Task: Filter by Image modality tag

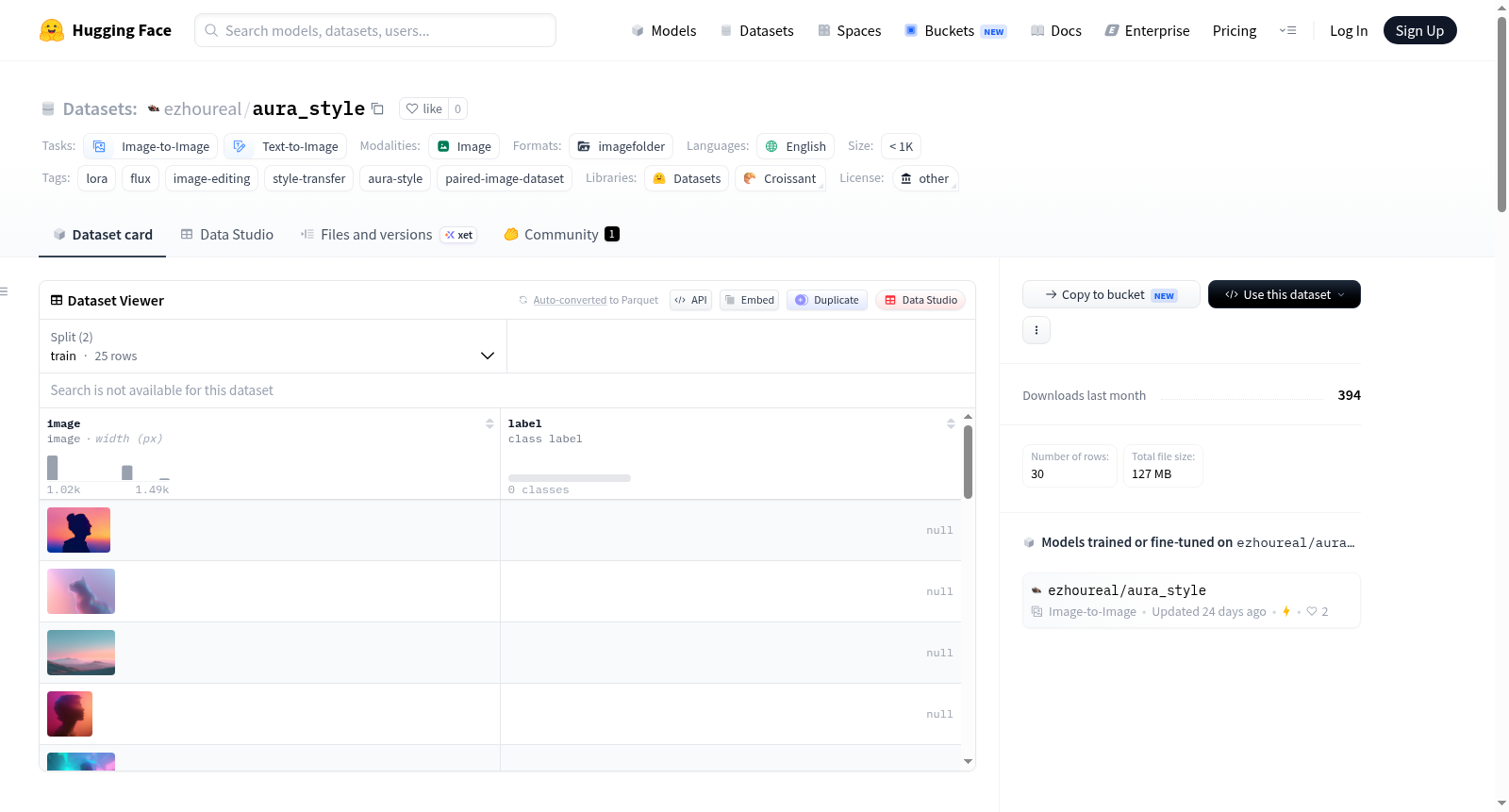Action: (464, 146)
